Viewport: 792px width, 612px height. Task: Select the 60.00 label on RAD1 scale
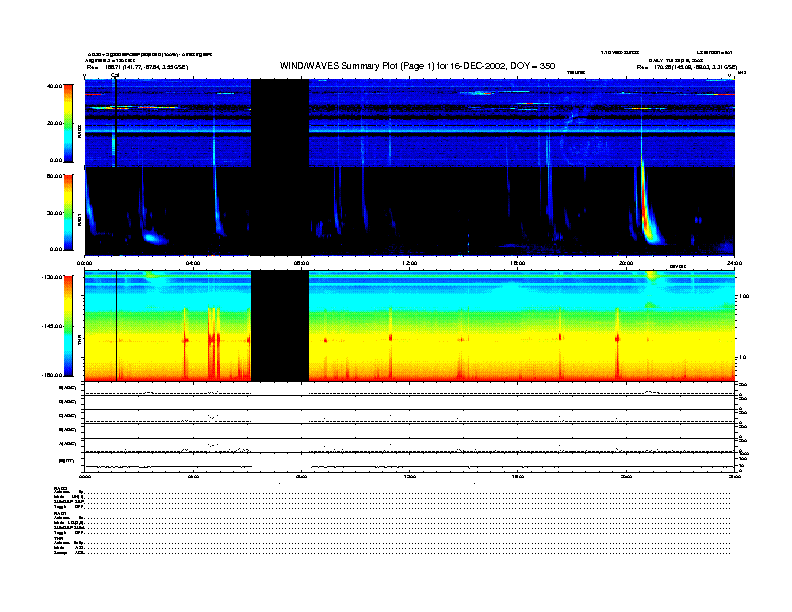(x=54, y=176)
